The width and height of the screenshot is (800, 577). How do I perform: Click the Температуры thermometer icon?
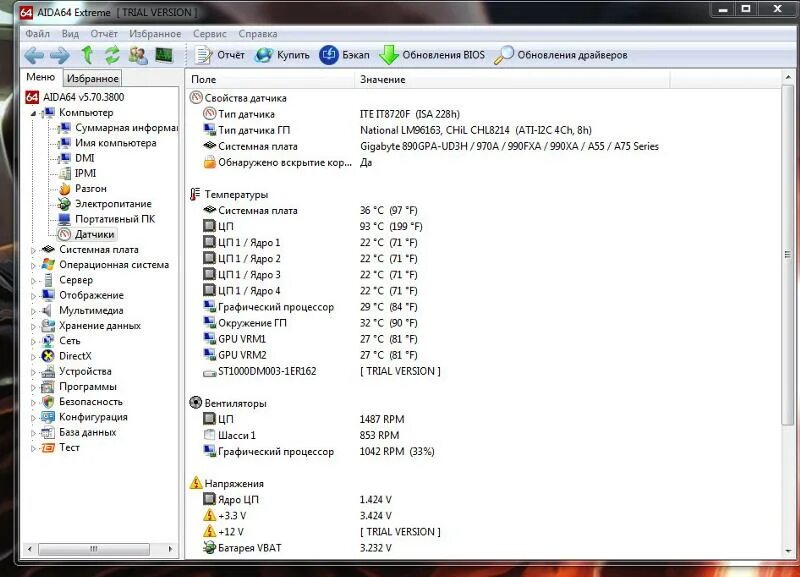click(195, 194)
